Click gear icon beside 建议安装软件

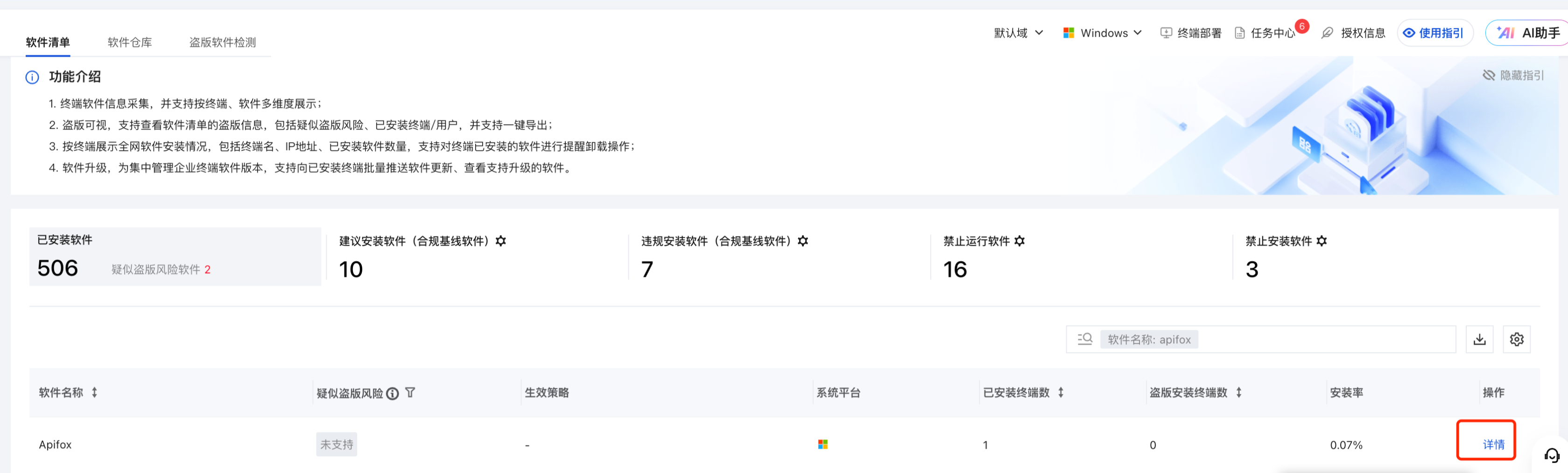[501, 241]
